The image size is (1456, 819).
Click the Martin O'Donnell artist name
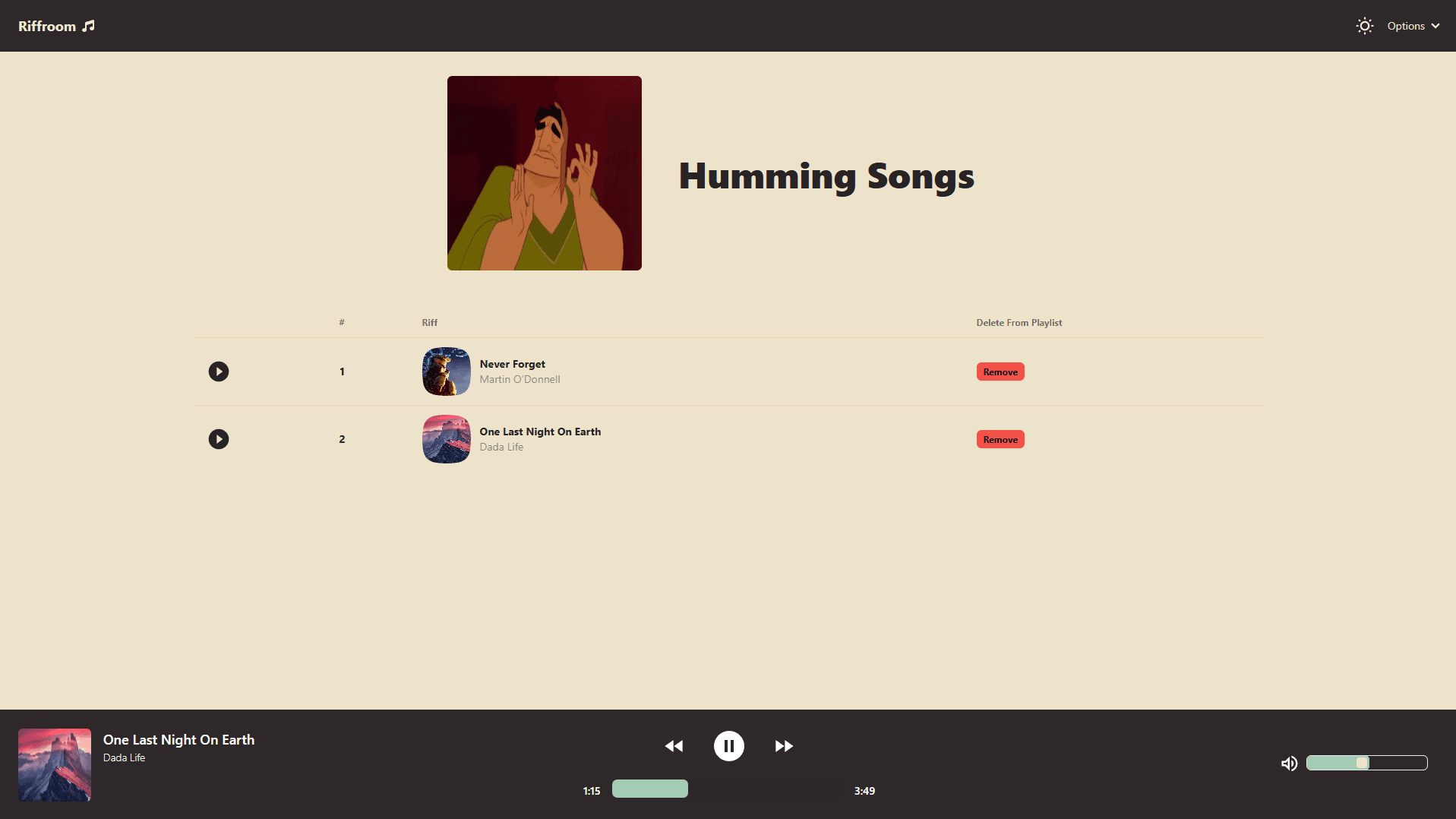[520, 379]
